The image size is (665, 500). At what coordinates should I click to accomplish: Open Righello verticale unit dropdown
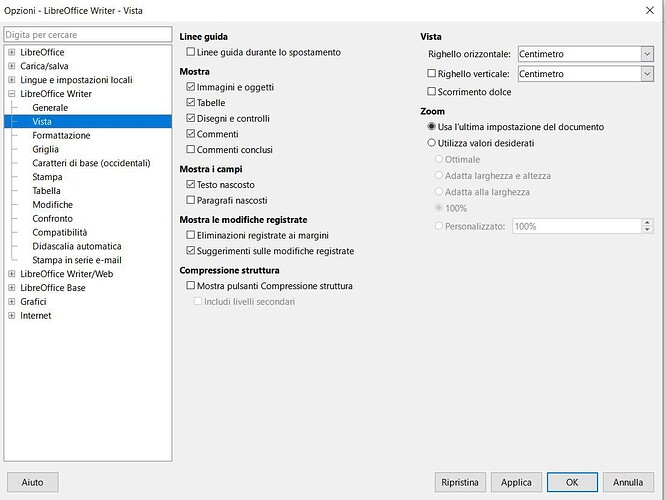[x=647, y=74]
